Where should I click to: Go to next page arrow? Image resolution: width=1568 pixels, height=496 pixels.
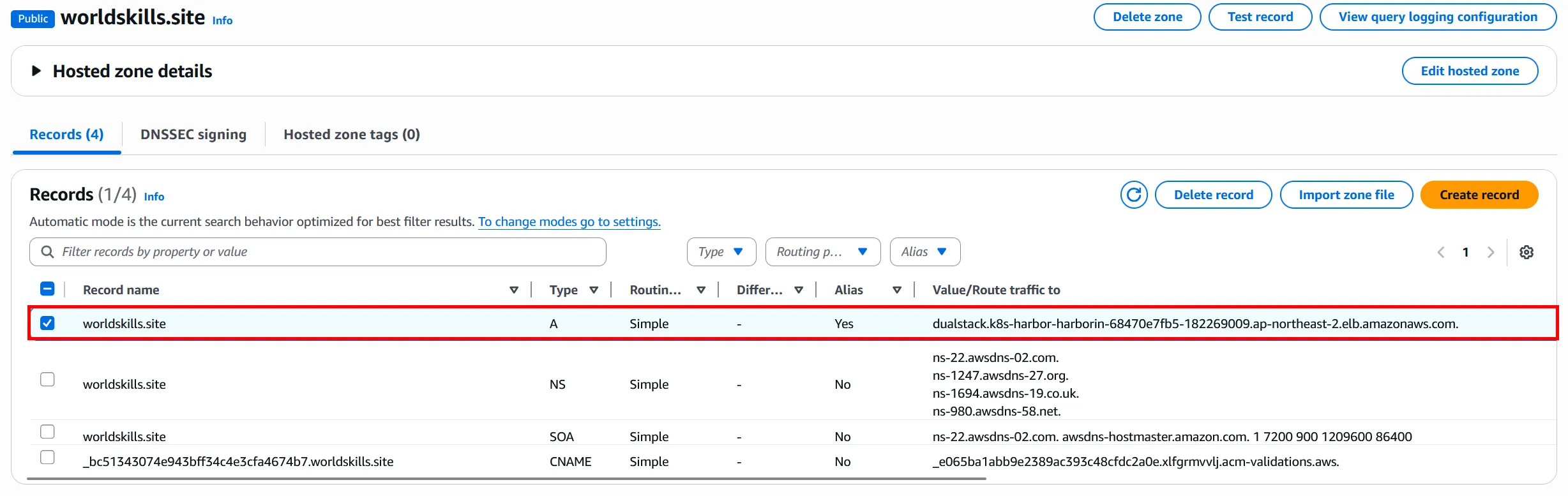click(x=1491, y=252)
